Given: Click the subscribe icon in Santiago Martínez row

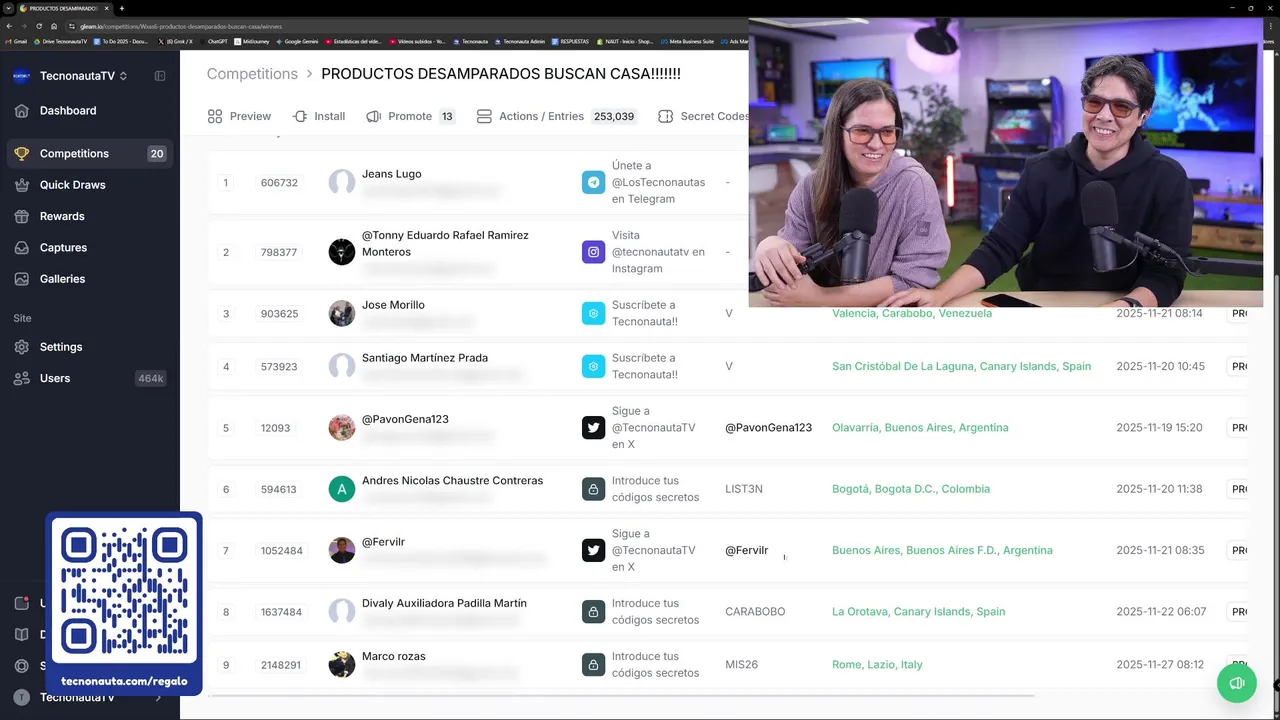Looking at the screenshot, I should (x=594, y=366).
